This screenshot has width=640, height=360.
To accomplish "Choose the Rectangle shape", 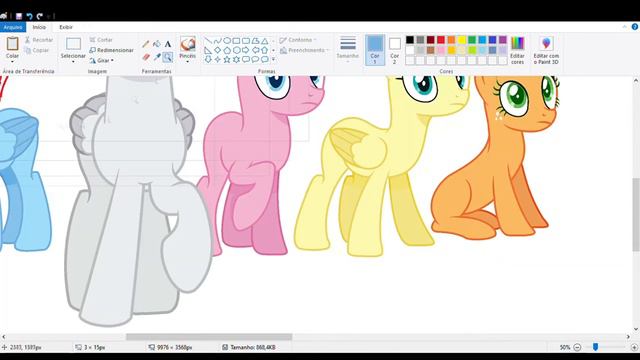I will click(x=236, y=41).
